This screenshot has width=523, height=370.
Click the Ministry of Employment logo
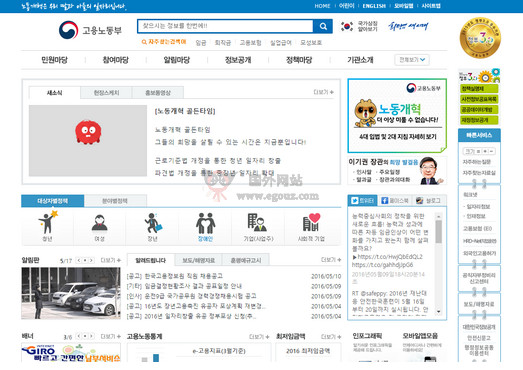90,30
